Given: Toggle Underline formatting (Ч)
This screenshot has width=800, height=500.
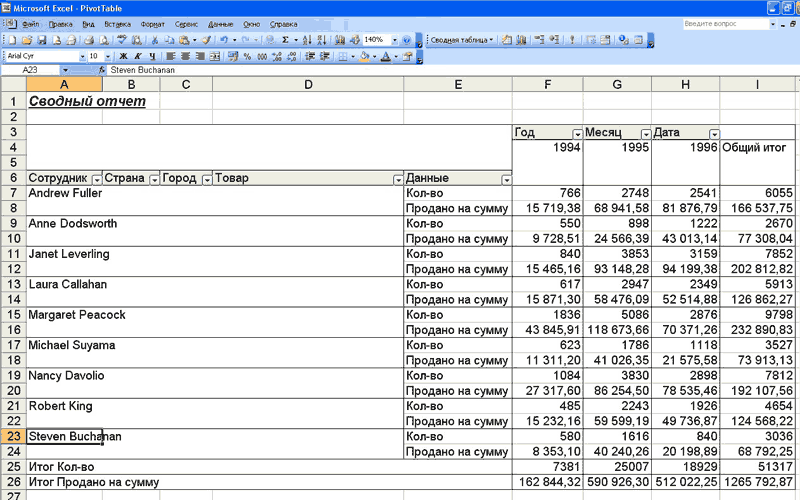Looking at the screenshot, I should (x=151, y=57).
